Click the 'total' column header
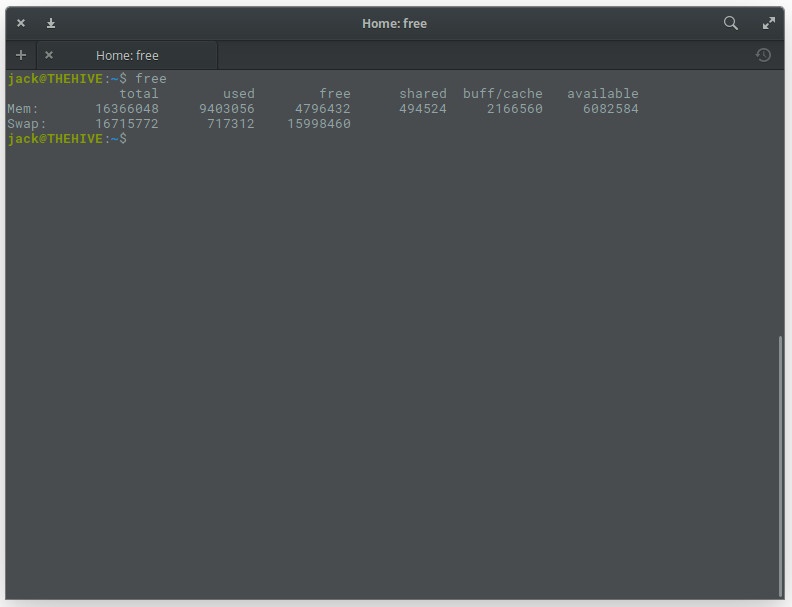The image size is (792, 607). click(139, 94)
